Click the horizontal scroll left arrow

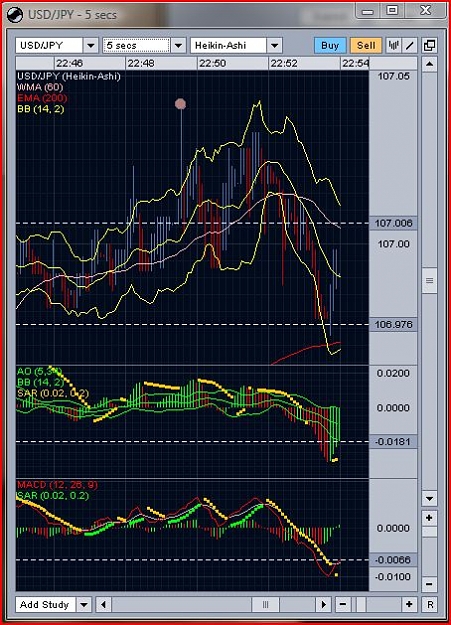(103, 605)
